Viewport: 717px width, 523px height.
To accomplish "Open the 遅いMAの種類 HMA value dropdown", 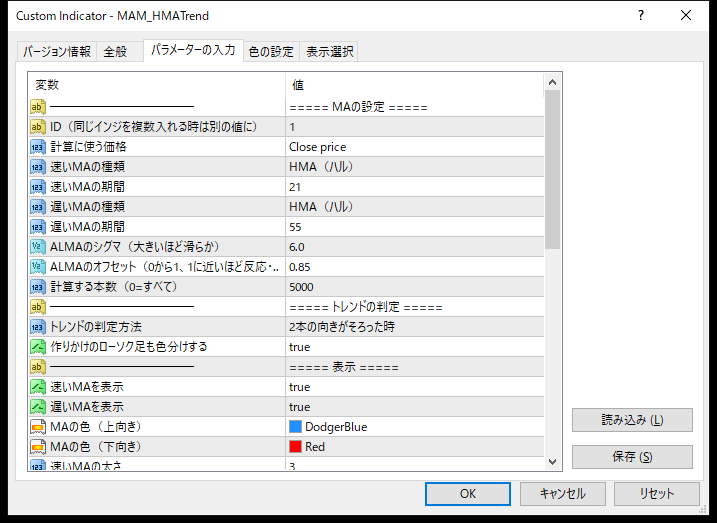I will pyautogui.click(x=415, y=207).
